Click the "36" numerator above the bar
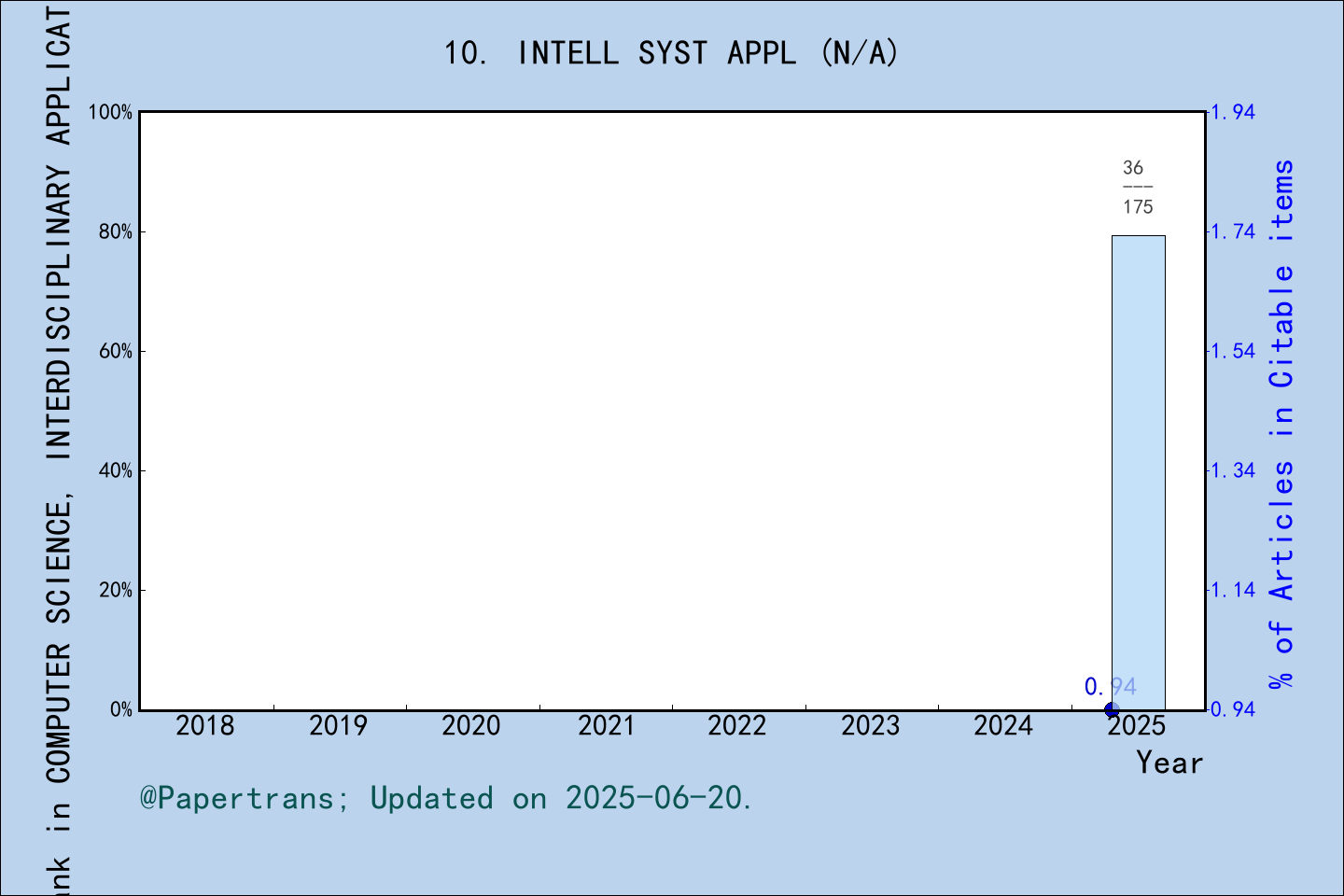 pos(1133,168)
